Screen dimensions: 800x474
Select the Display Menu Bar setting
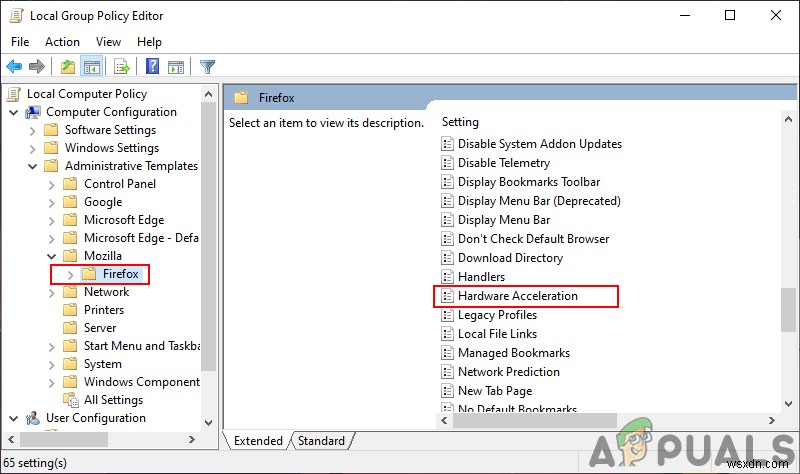504,220
